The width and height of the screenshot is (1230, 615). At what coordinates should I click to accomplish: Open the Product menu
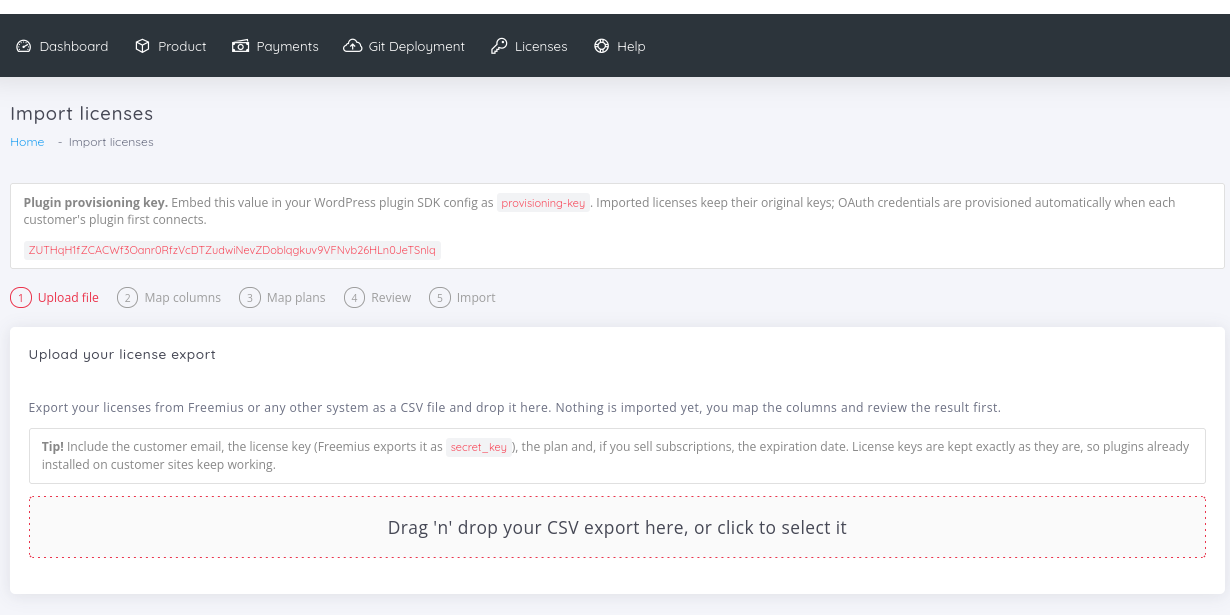[170, 46]
